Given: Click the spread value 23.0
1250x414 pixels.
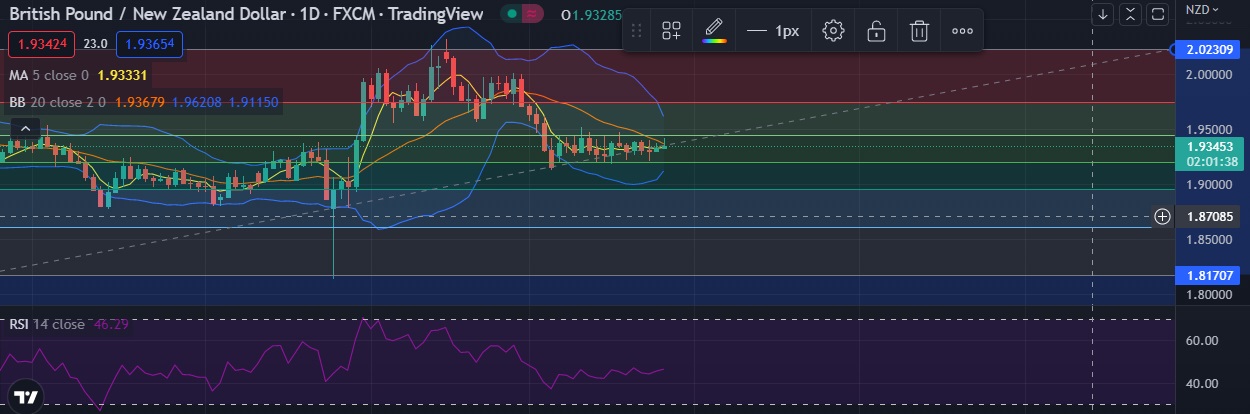Looking at the screenshot, I should coord(96,44).
